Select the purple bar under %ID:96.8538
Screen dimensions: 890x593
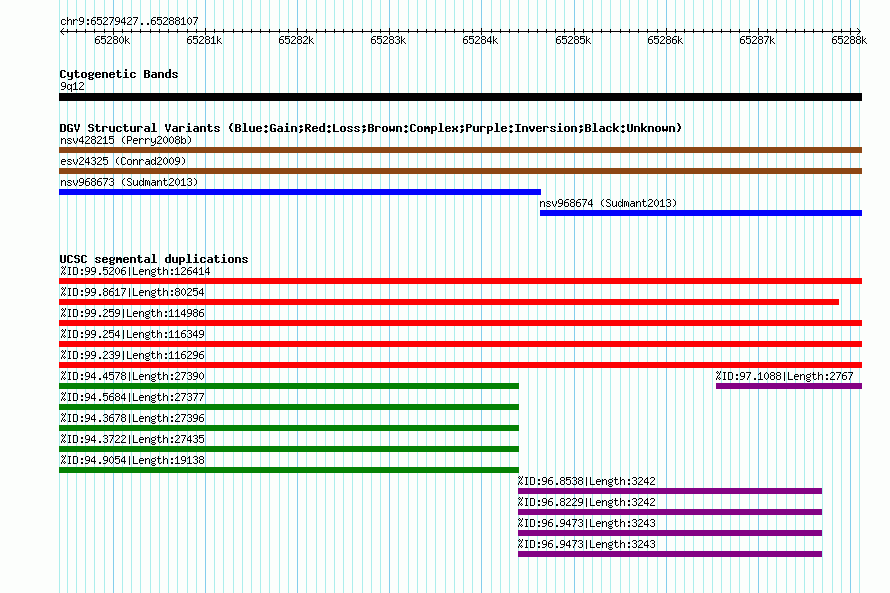click(x=670, y=491)
